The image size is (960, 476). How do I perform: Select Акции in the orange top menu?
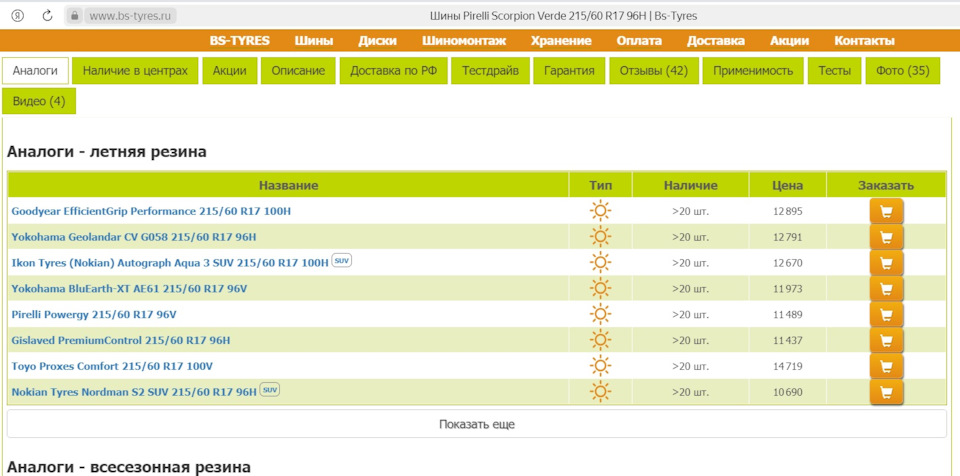tap(789, 41)
